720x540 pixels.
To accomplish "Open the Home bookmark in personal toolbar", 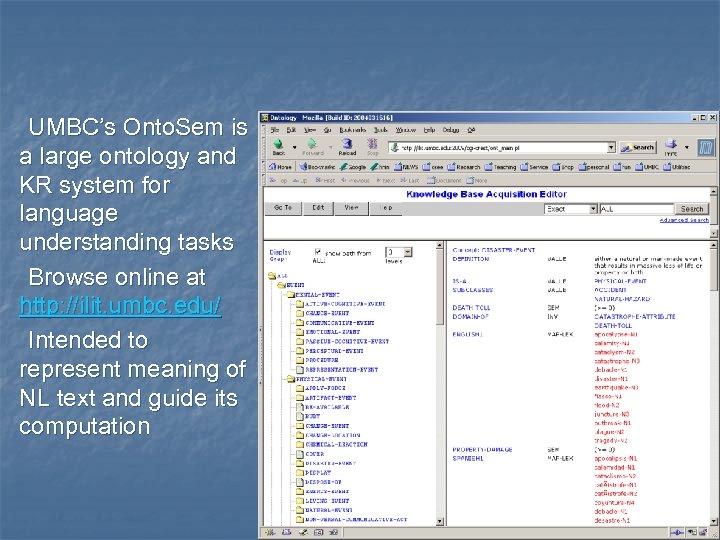I will (280, 167).
